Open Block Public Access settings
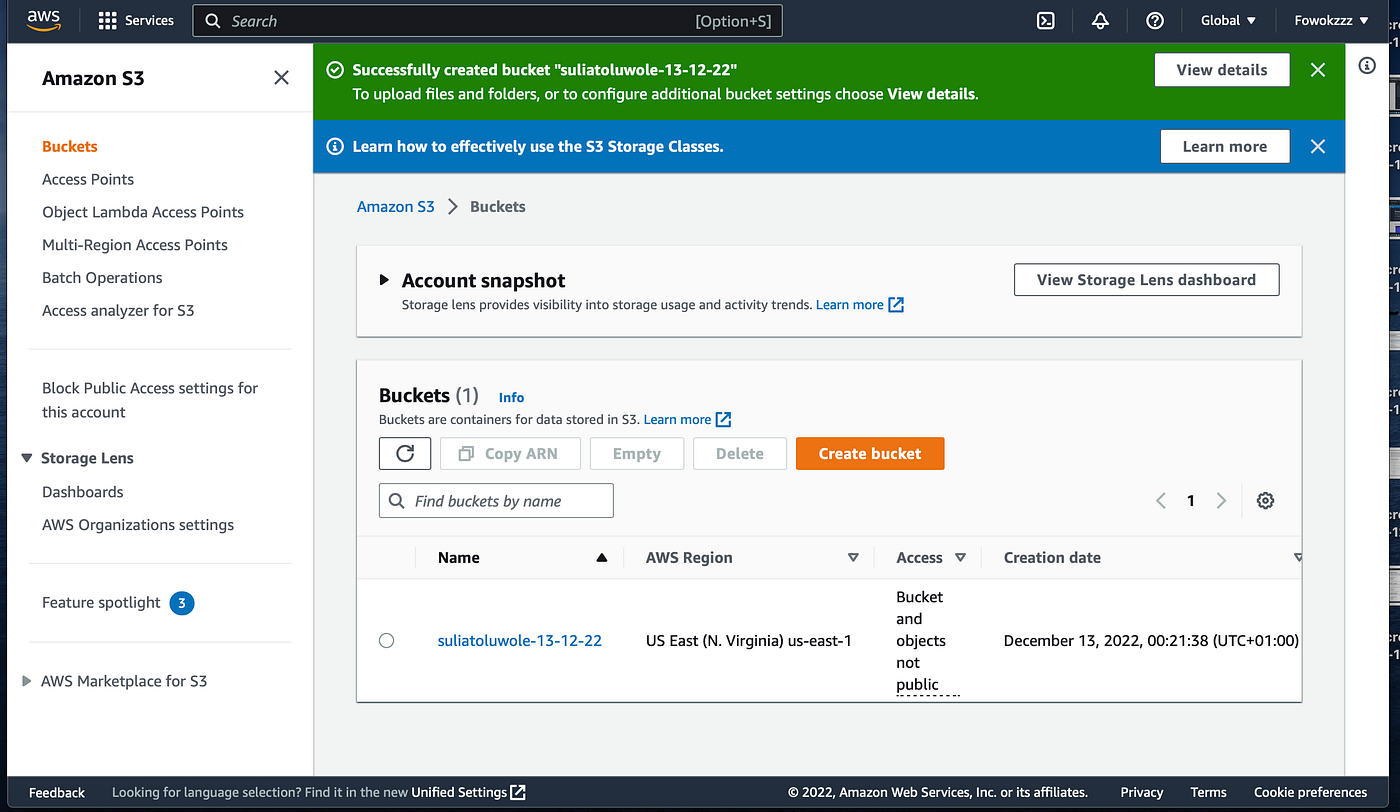The height and width of the screenshot is (812, 1400). (150, 400)
